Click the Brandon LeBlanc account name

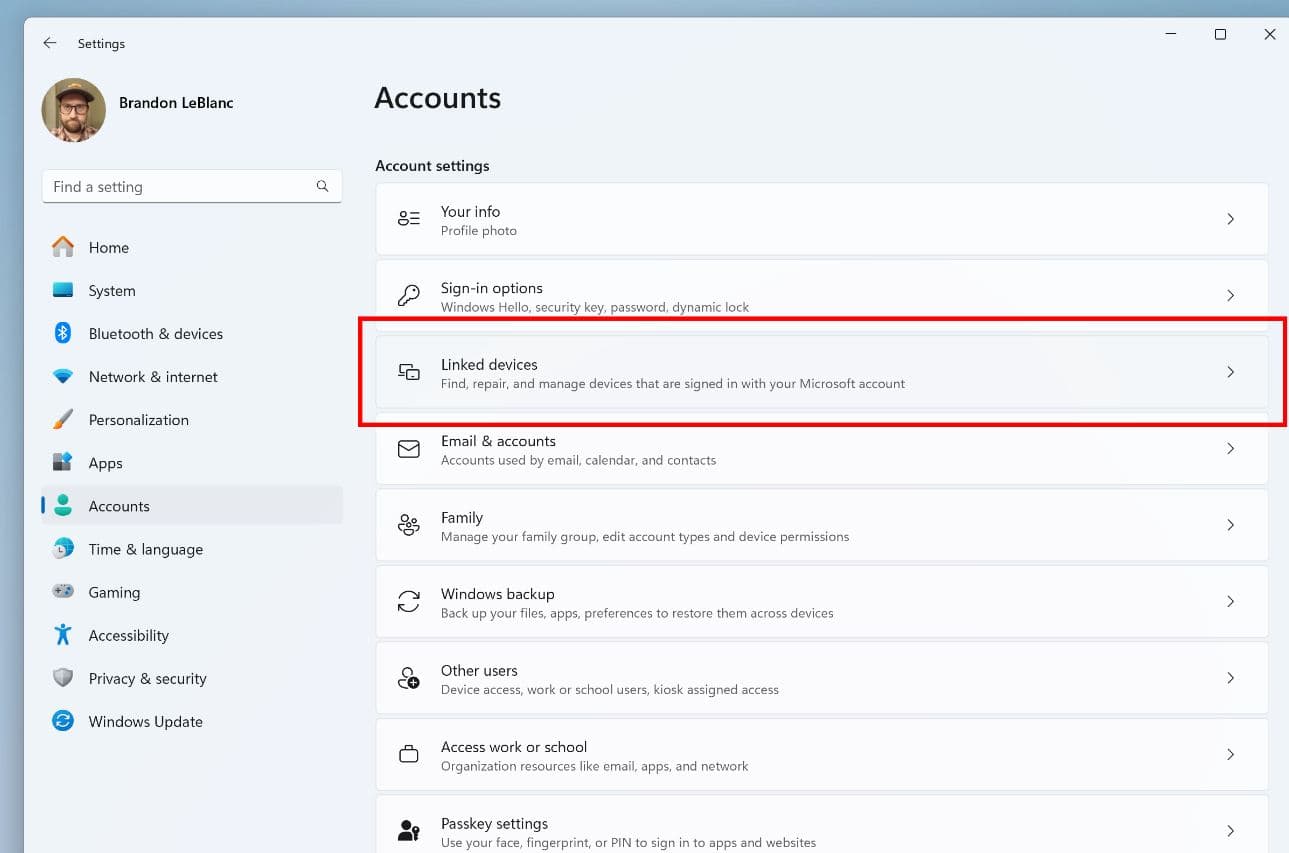[x=176, y=102]
